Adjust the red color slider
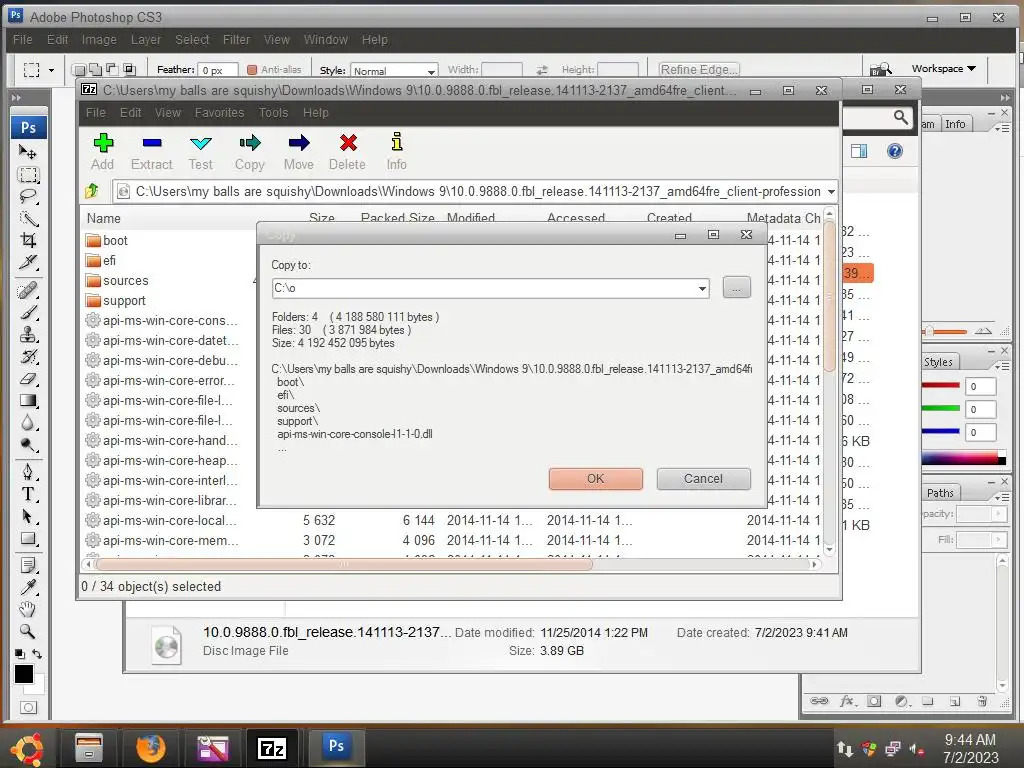The width and height of the screenshot is (1024, 768). 940,385
